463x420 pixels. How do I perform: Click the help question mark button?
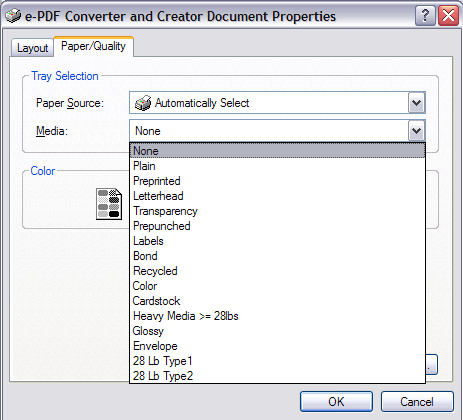click(x=425, y=16)
